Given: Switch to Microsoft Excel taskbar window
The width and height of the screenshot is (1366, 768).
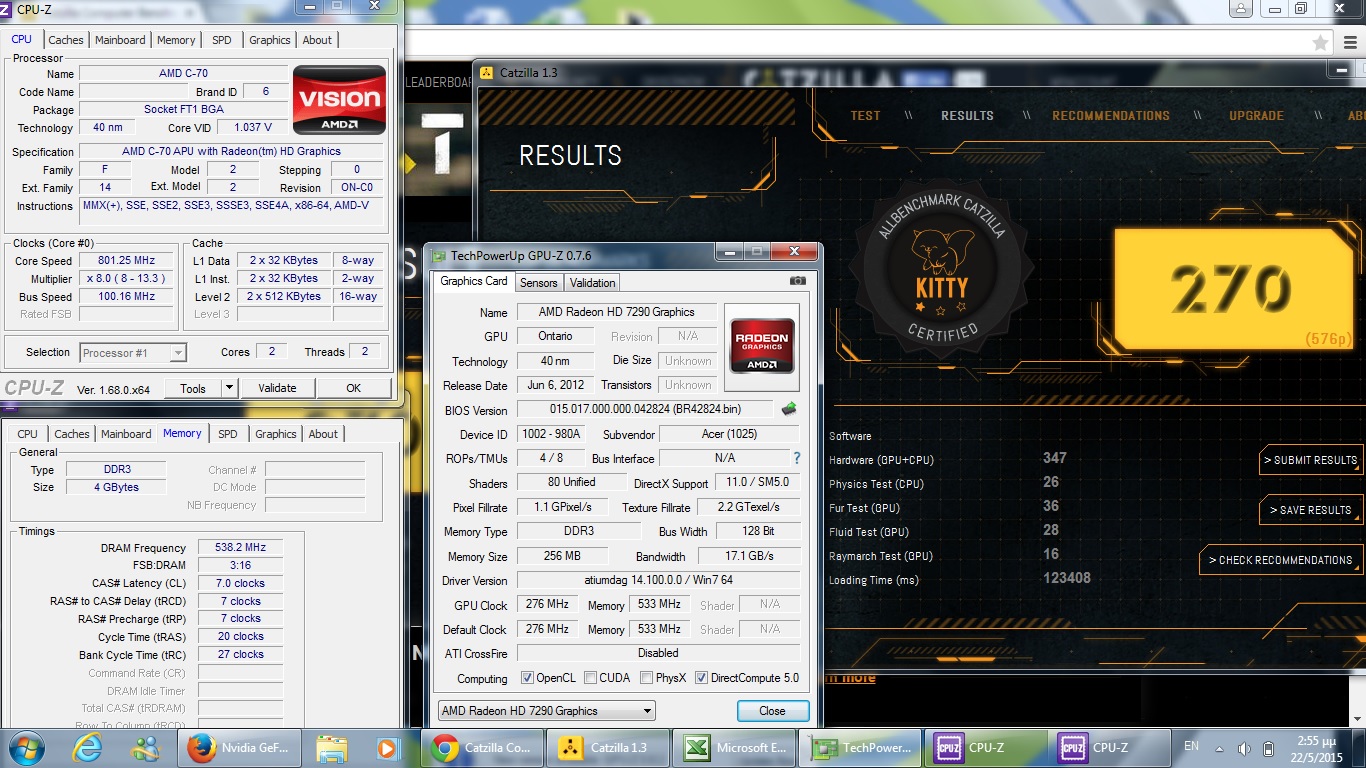Looking at the screenshot, I should coord(736,747).
